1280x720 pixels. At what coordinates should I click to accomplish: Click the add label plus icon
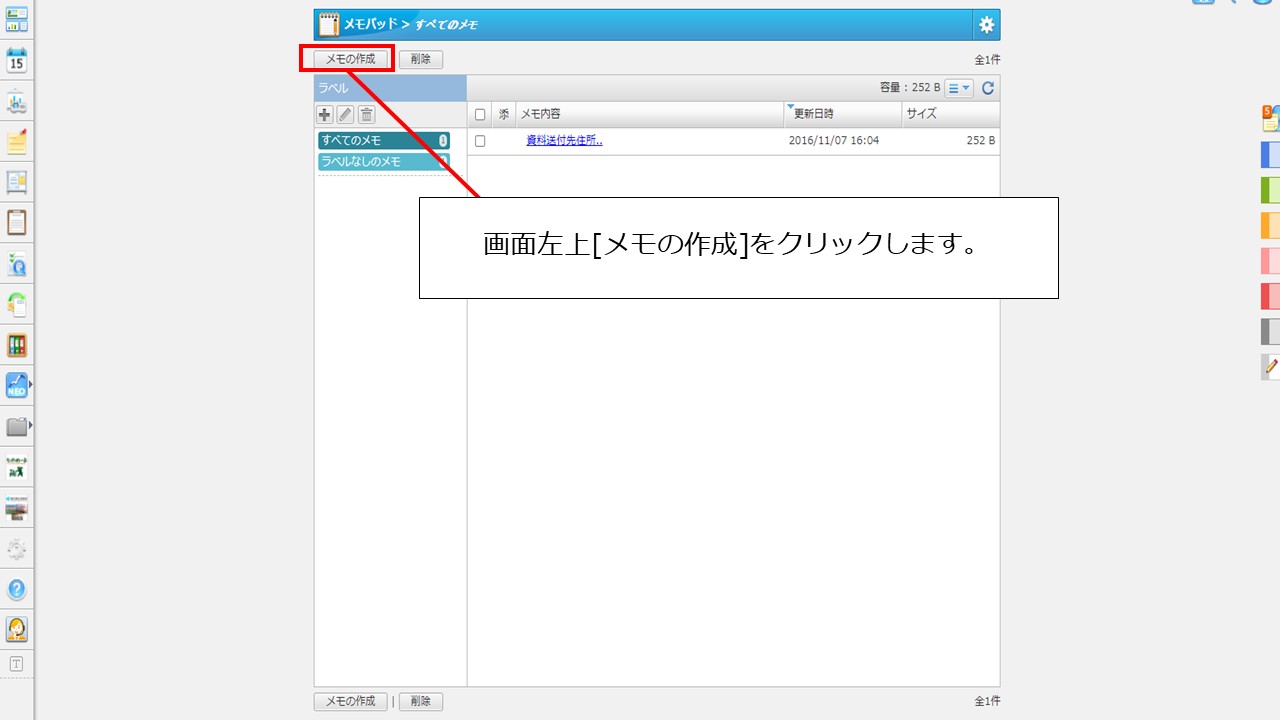pyautogui.click(x=325, y=115)
